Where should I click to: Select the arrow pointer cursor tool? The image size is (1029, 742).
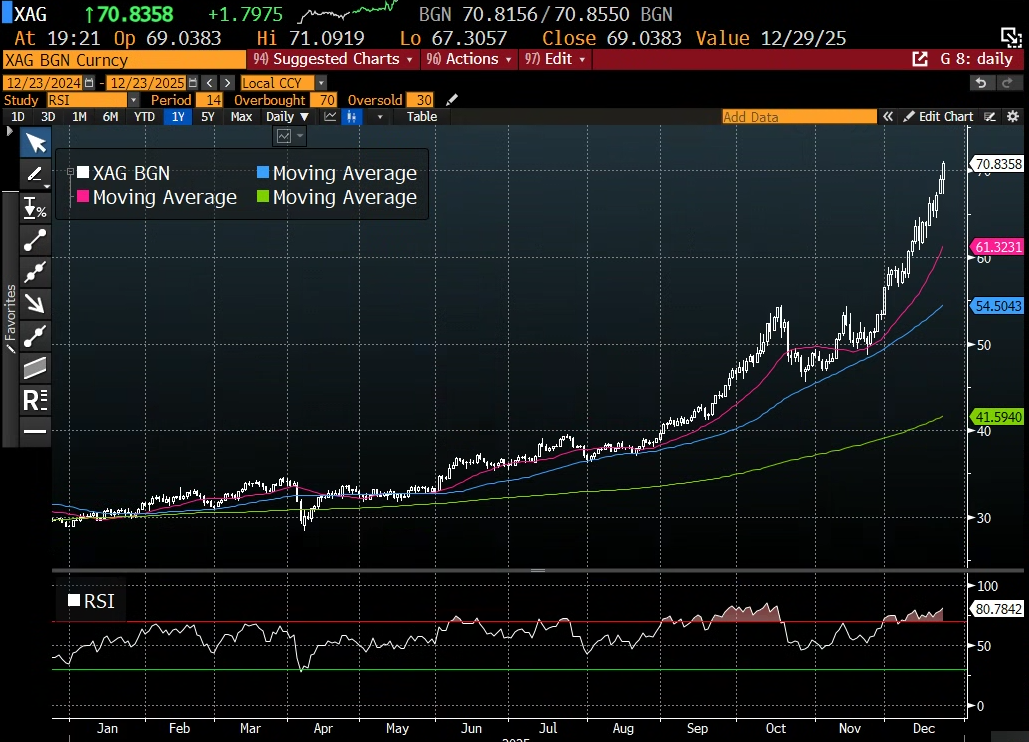[x=36, y=142]
